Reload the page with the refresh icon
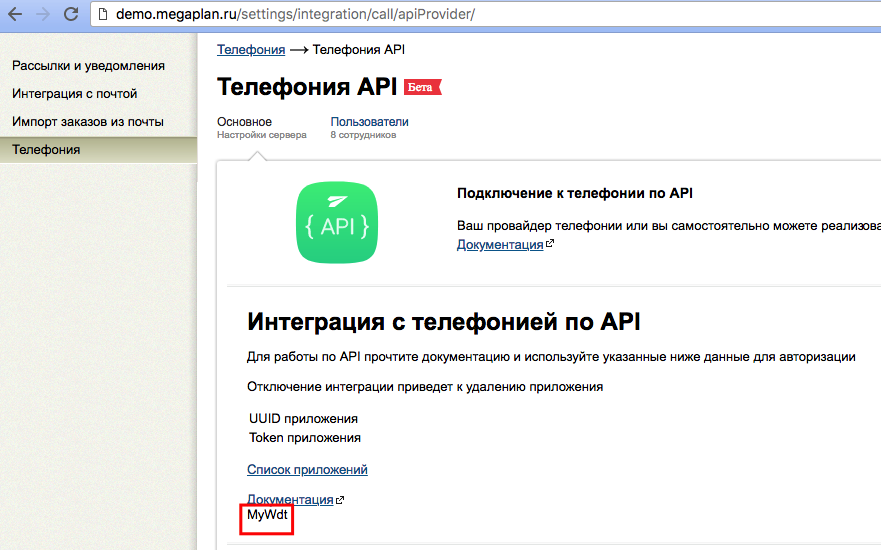 tap(70, 15)
